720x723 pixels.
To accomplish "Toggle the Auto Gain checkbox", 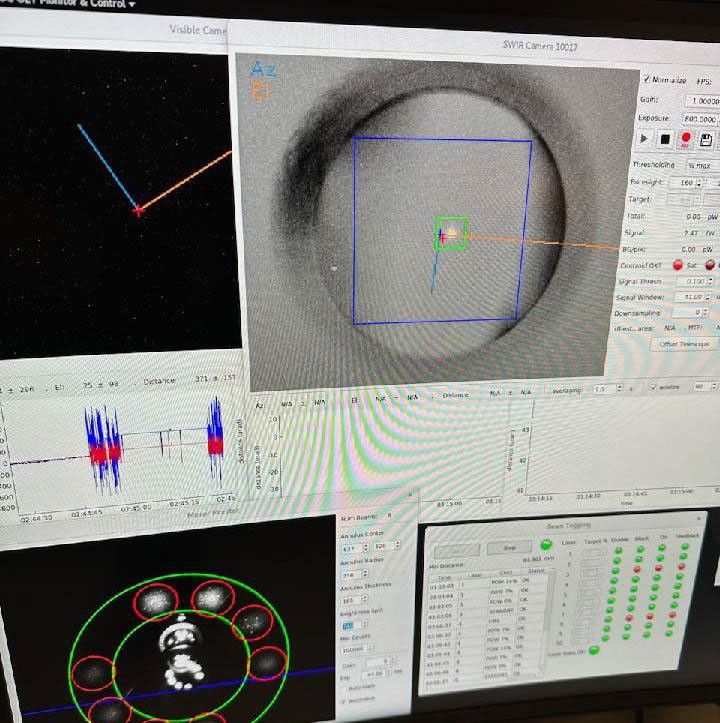I will [346, 689].
